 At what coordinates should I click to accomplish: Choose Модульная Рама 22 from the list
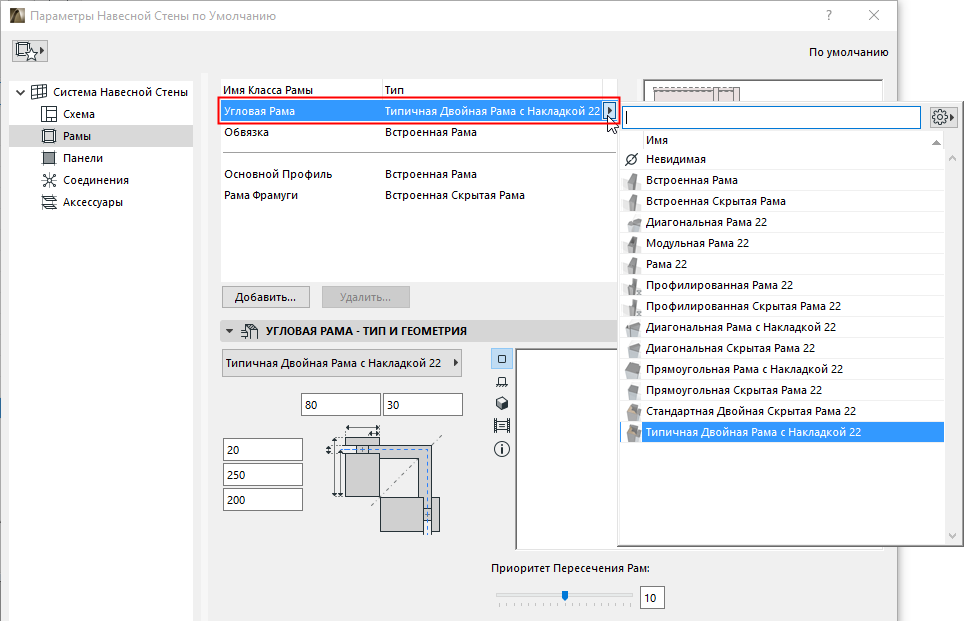(697, 243)
